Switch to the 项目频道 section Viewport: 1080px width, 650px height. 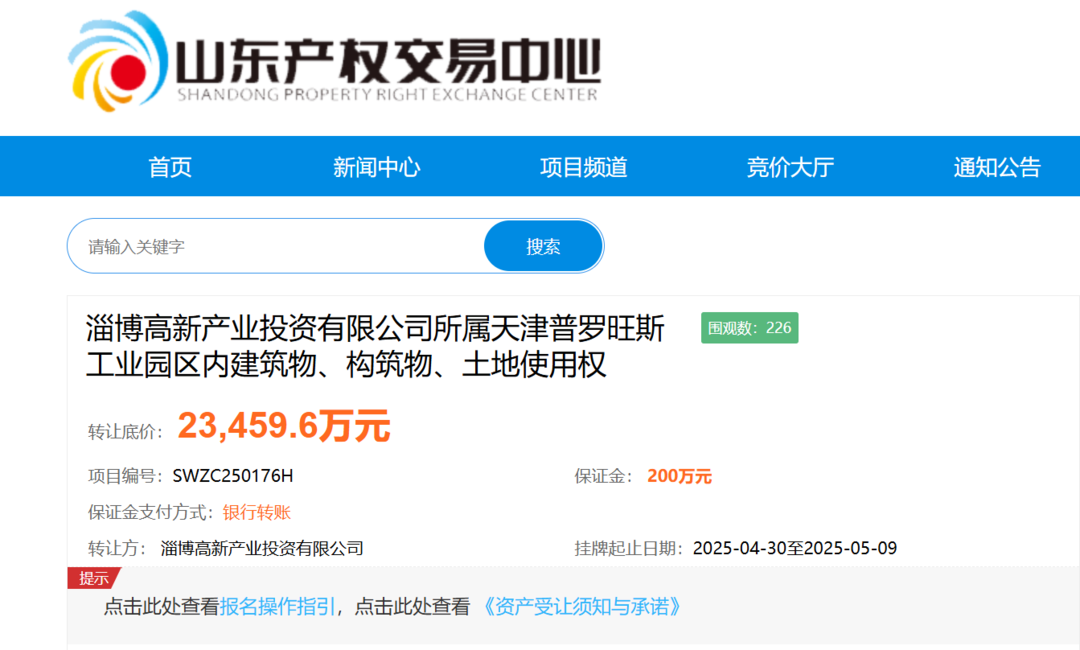coord(584,167)
